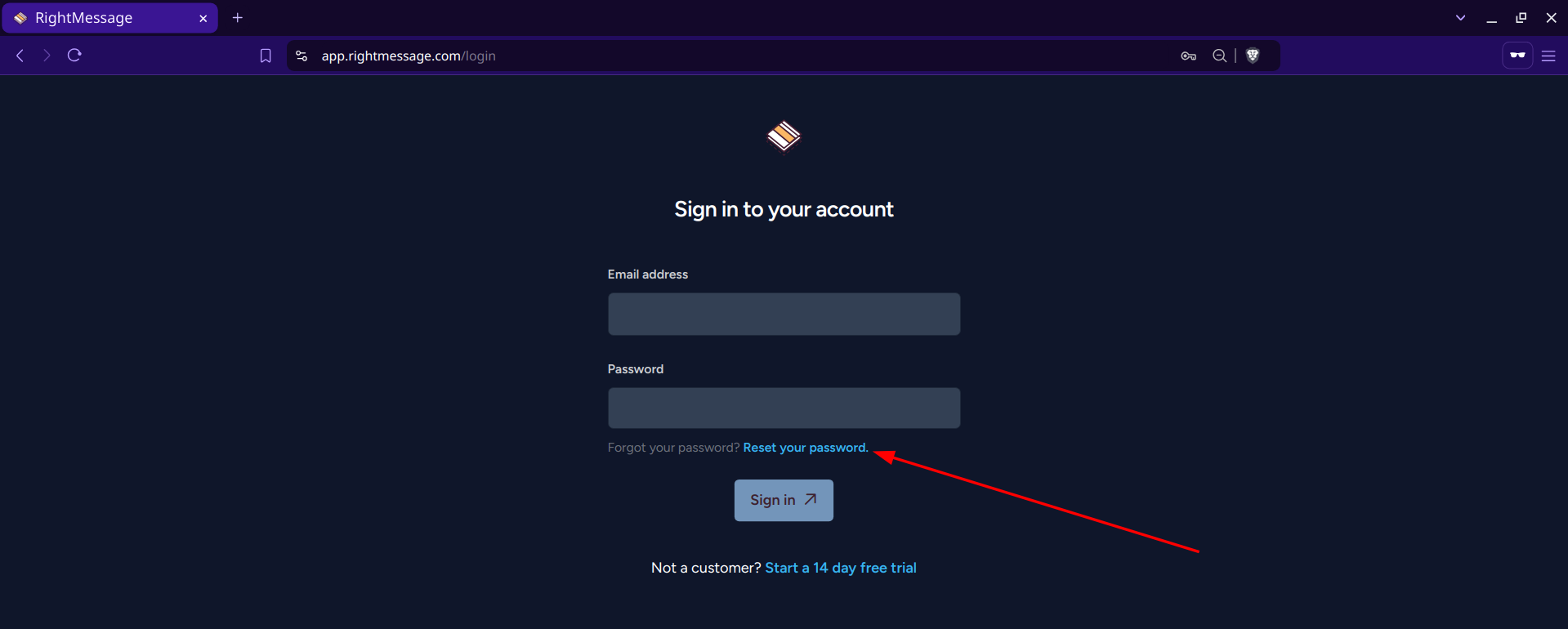The height and width of the screenshot is (629, 1568).
Task: Start a 14 day free trial
Action: tap(840, 568)
